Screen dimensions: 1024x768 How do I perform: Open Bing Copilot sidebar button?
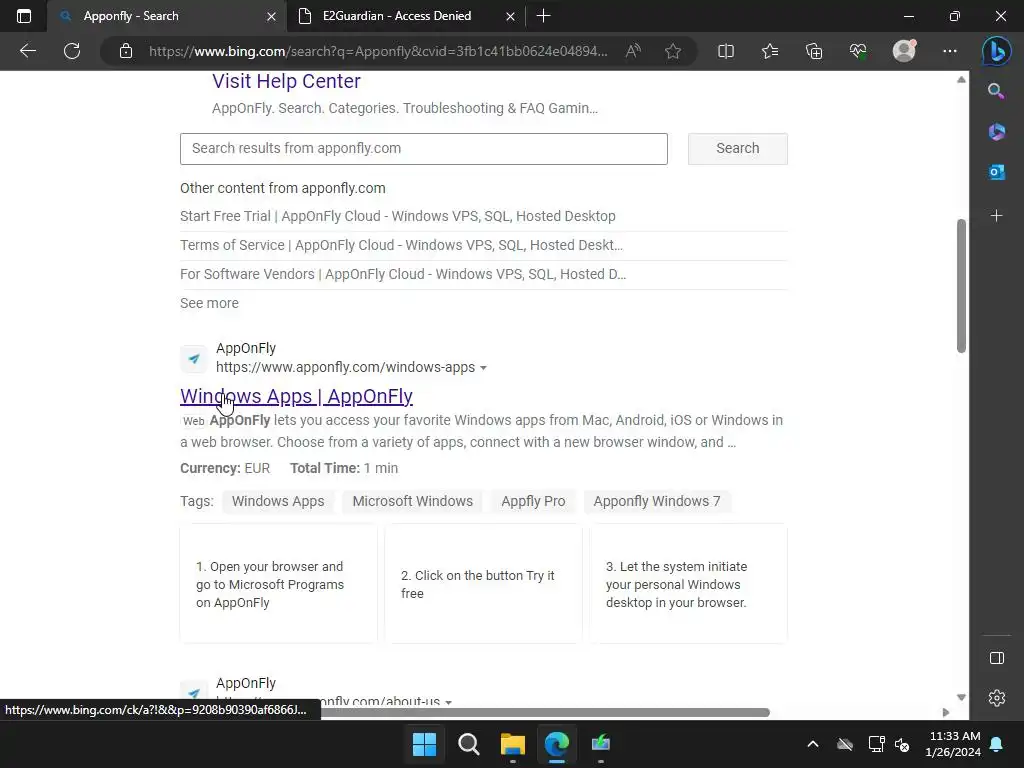(997, 52)
